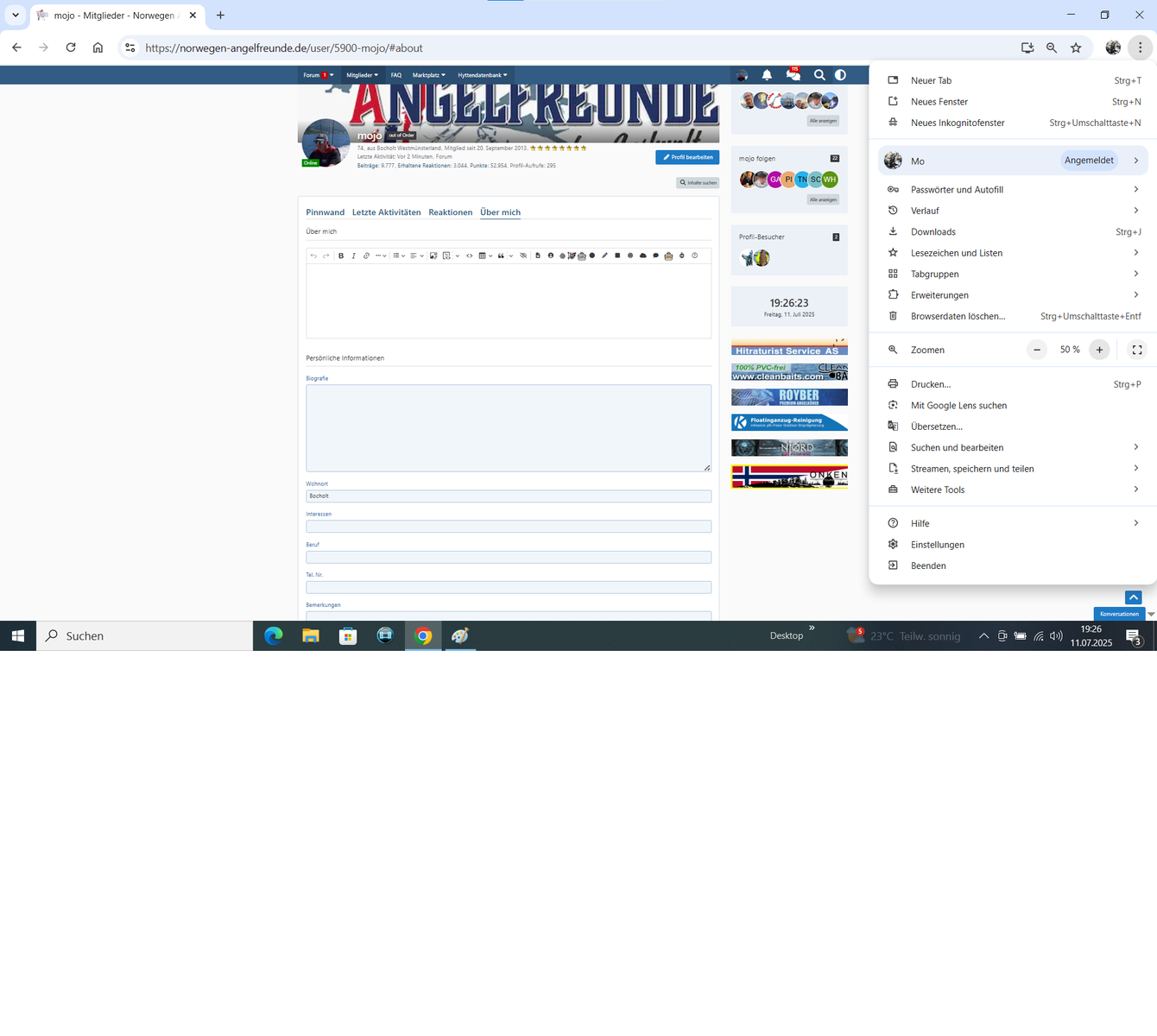Increase zoom with the plus button
Screen dimensions: 1157x1036
pos(1099,350)
